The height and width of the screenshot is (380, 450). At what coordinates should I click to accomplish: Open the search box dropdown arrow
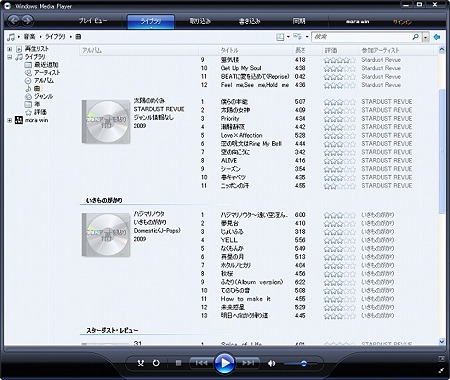tap(426, 37)
